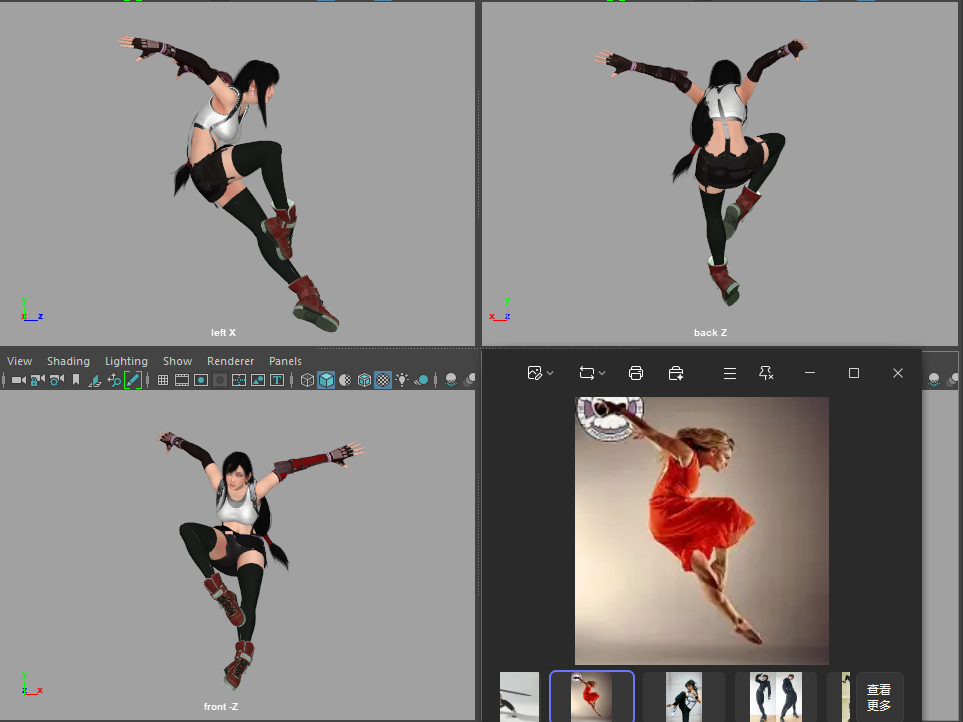Click the Rotate icon in photo viewer
963x722 pixels.
(x=587, y=373)
